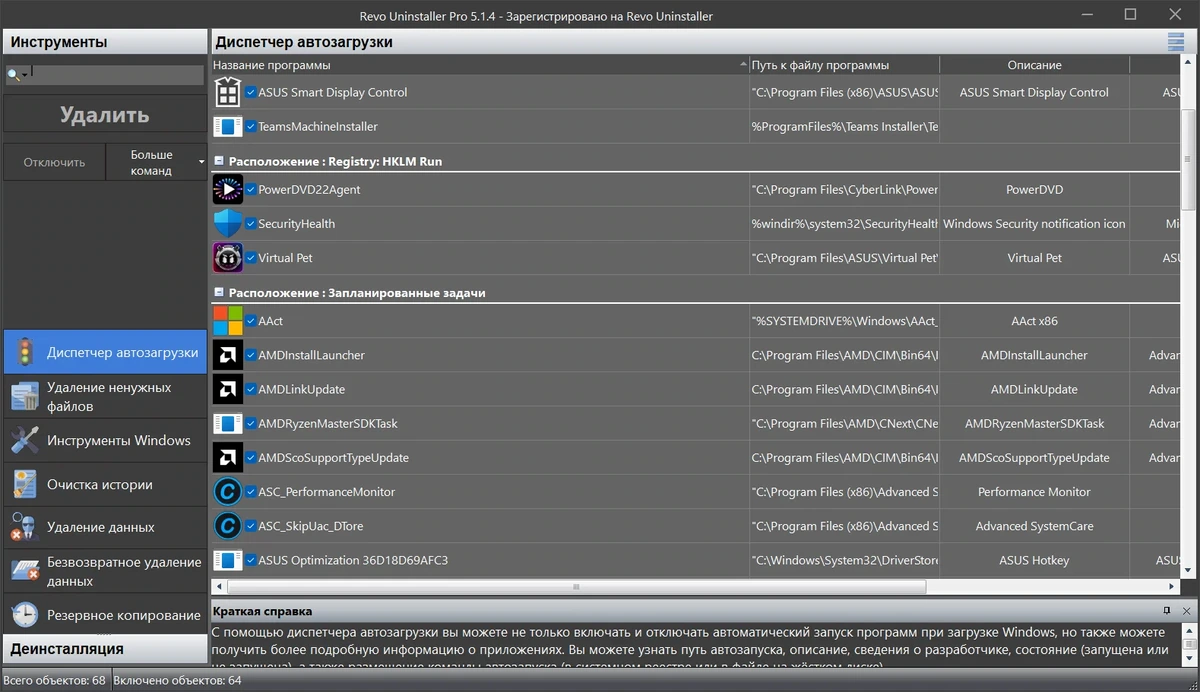This screenshot has width=1200, height=692.
Task: Click the Отключить button
Action: pos(53,162)
